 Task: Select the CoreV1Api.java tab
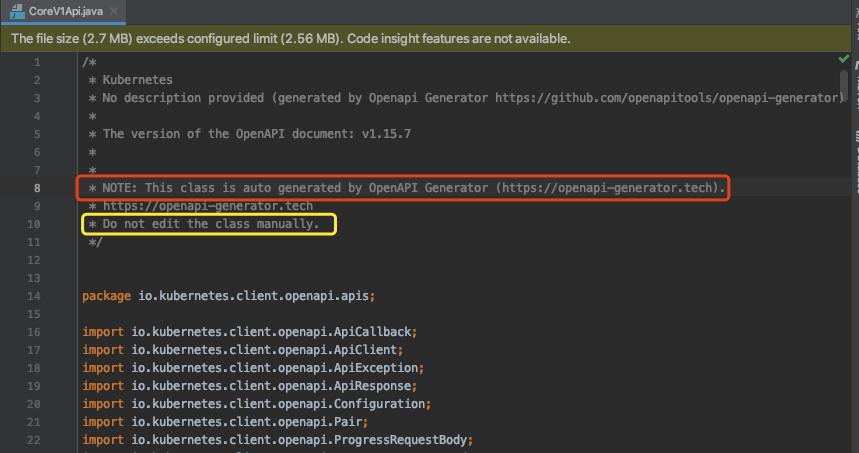pyautogui.click(x=66, y=11)
